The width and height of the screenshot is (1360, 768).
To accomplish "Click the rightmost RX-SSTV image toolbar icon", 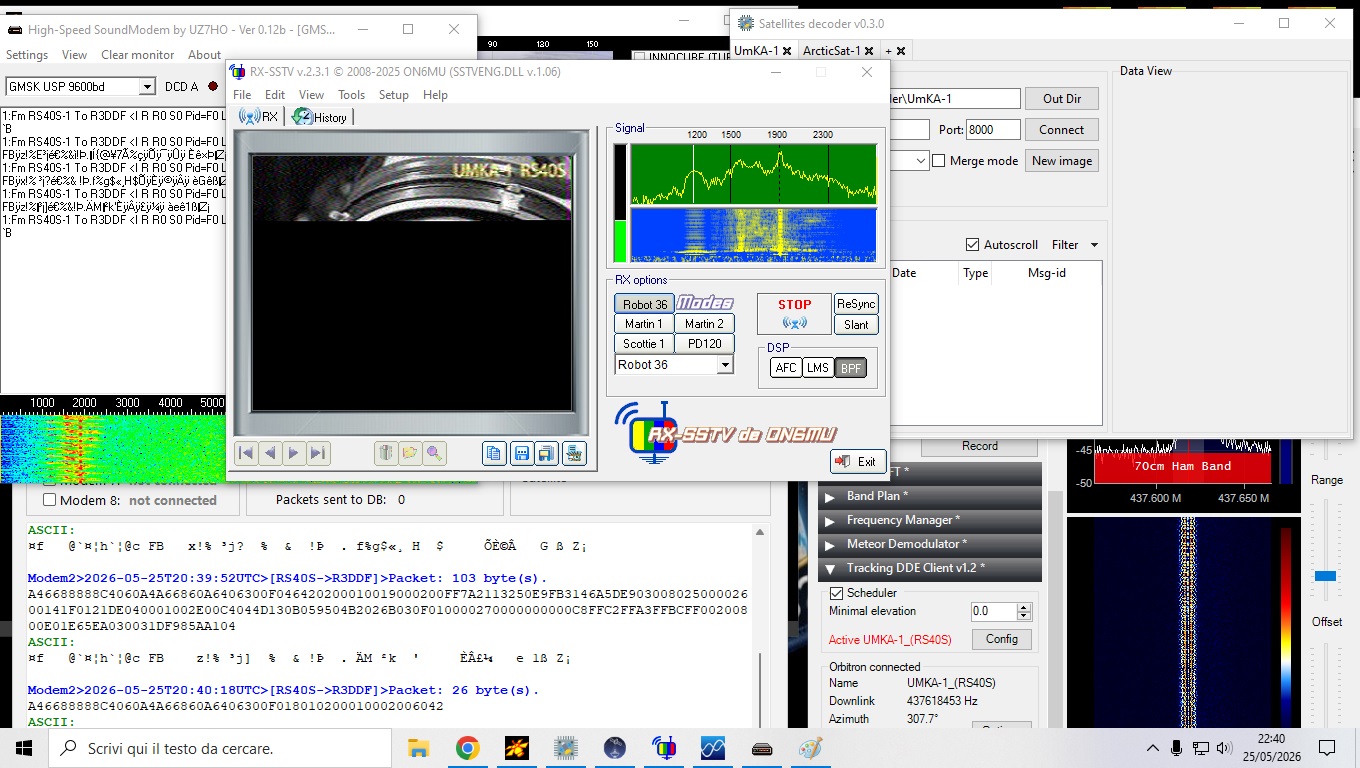I will pos(574,453).
